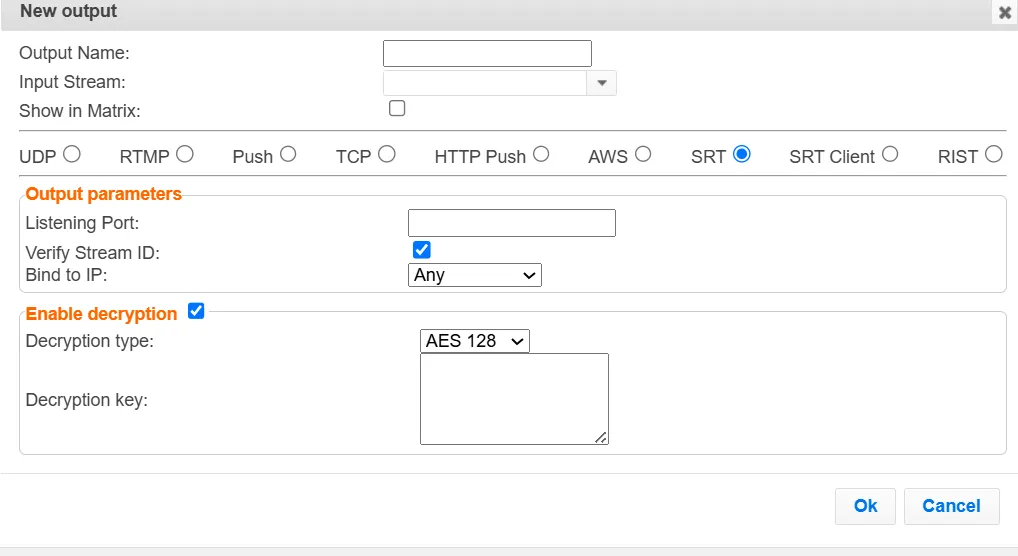Click the Enable decryption label
Screen dimensions: 1018x556
click(x=101, y=314)
